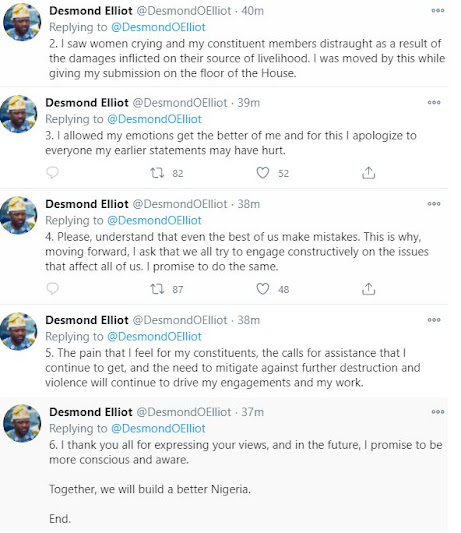Click @DesmondOElliot reply link in tweet 6
461x533 pixels.
point(158,428)
